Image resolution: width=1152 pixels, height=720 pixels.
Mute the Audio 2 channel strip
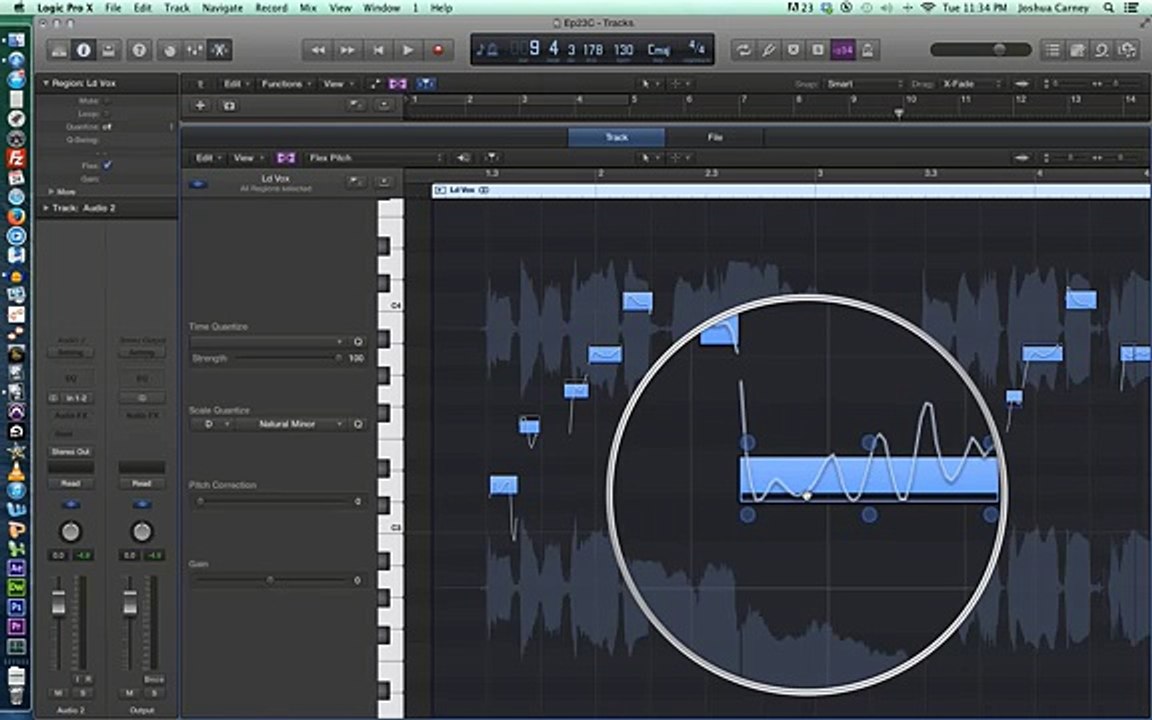click(x=58, y=693)
